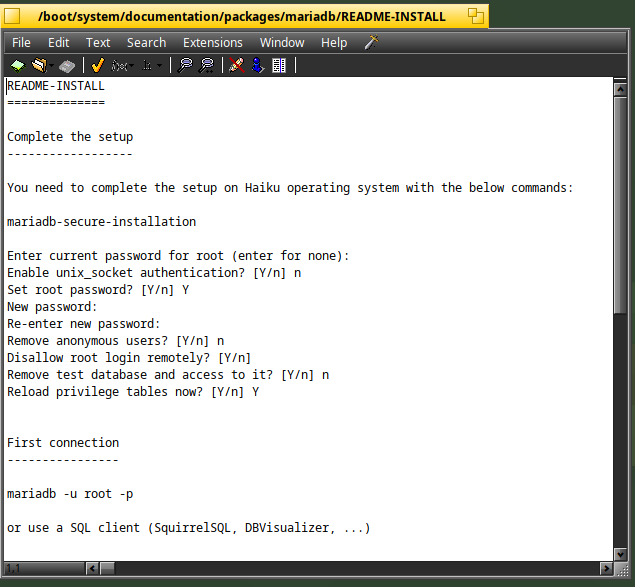This screenshot has height=587, width=635.
Task: Open the File menu
Action: (x=21, y=43)
